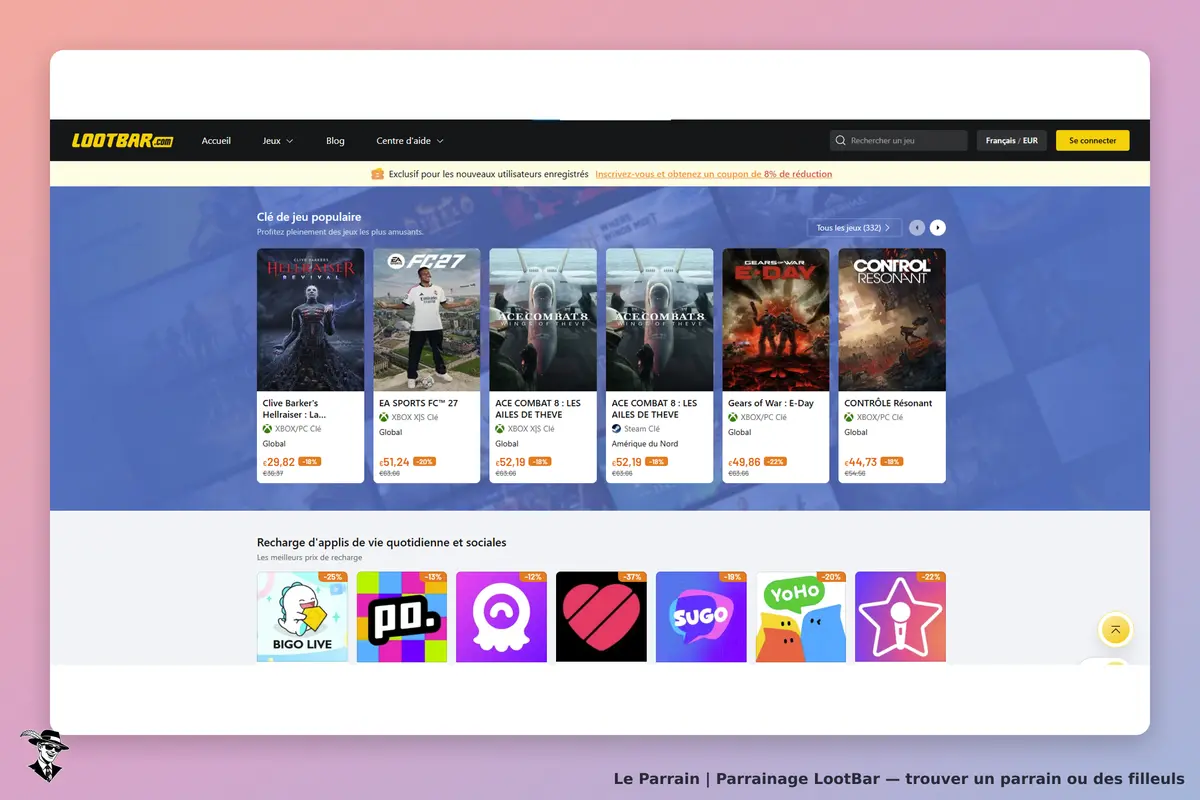Click the CONTRÔLE Résonant title
This screenshot has width=1200, height=800.
888,403
